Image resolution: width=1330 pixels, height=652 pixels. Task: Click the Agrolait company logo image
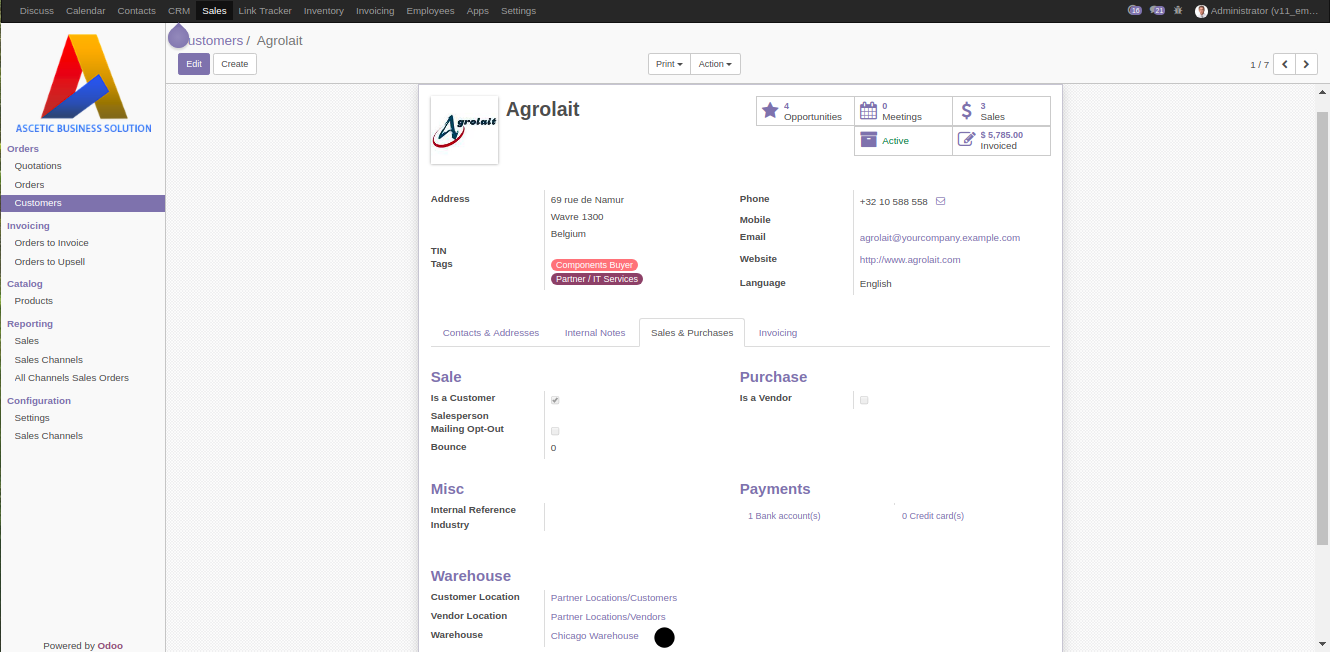[464, 130]
